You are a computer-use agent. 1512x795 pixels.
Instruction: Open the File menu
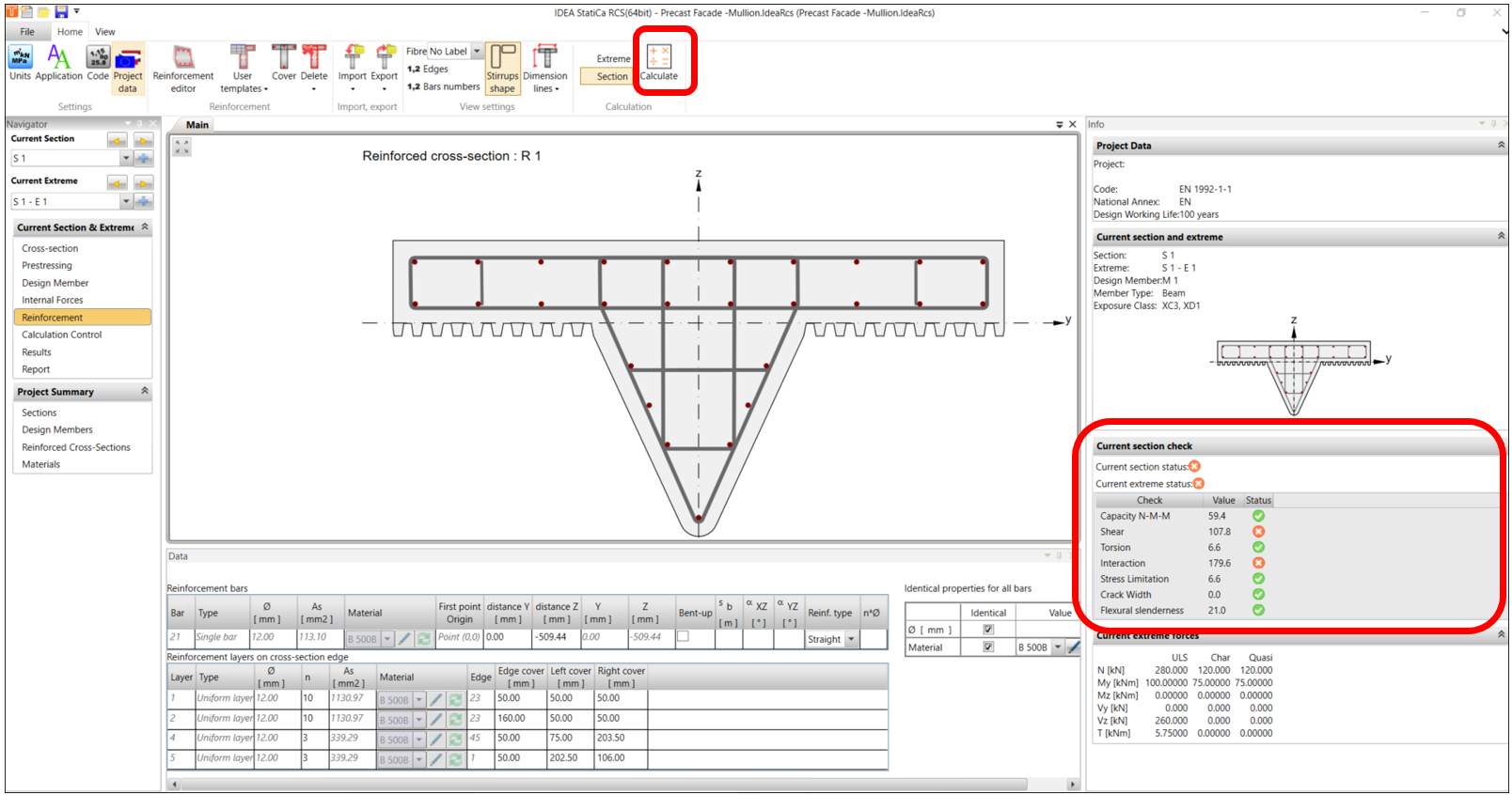[27, 32]
